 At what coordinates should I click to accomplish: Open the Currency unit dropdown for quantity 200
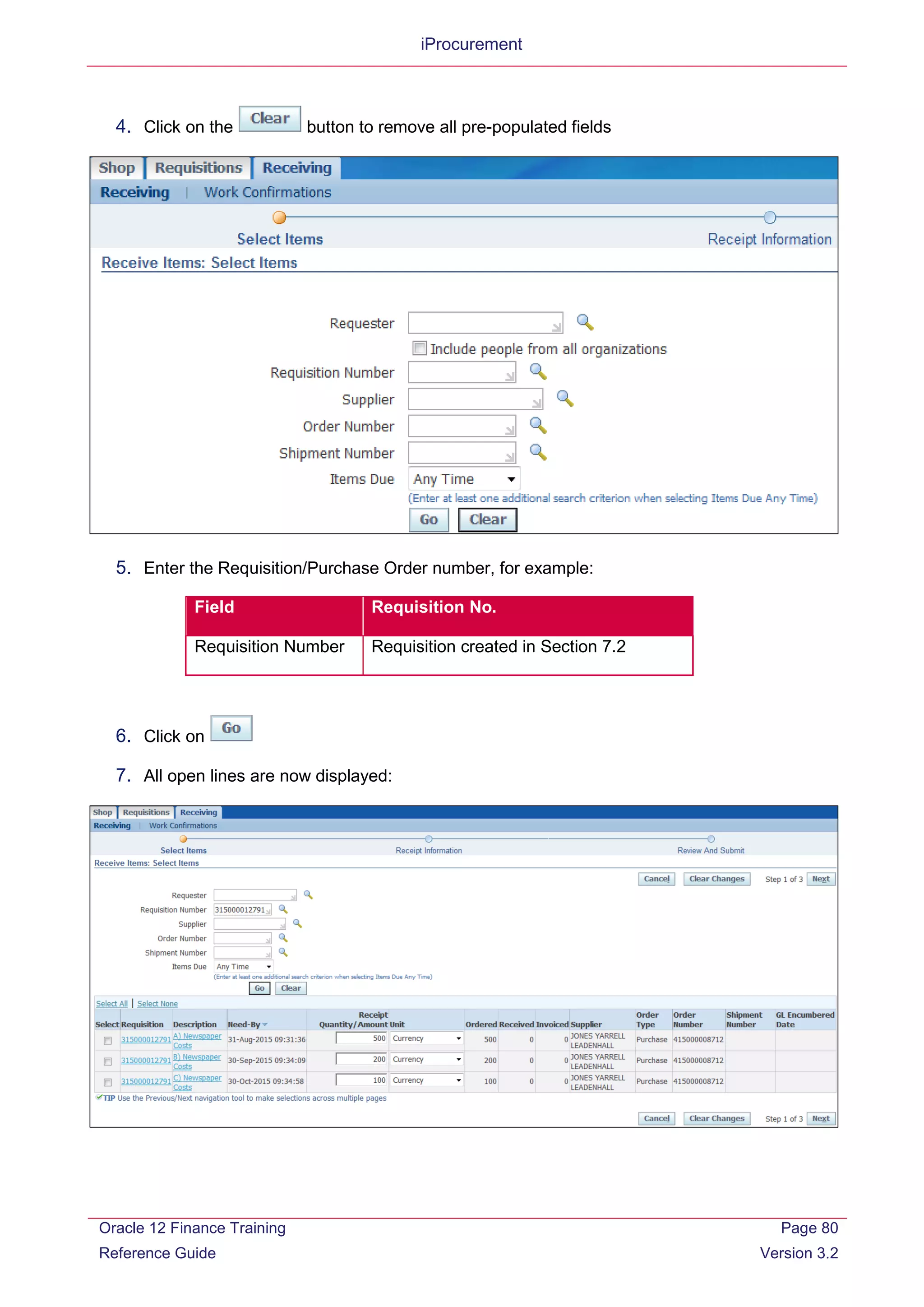click(x=427, y=1059)
